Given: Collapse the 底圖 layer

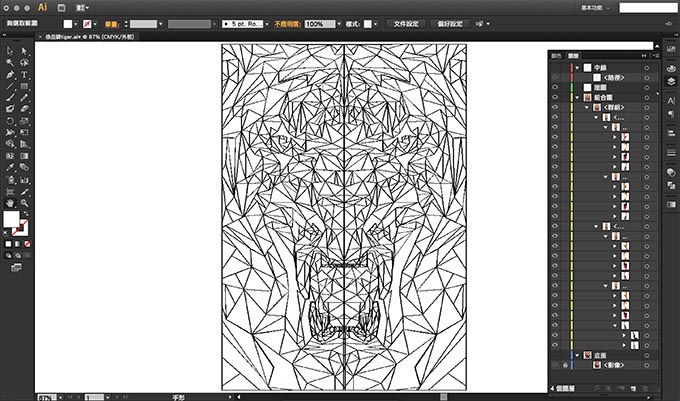Looking at the screenshot, I should click(577, 355).
